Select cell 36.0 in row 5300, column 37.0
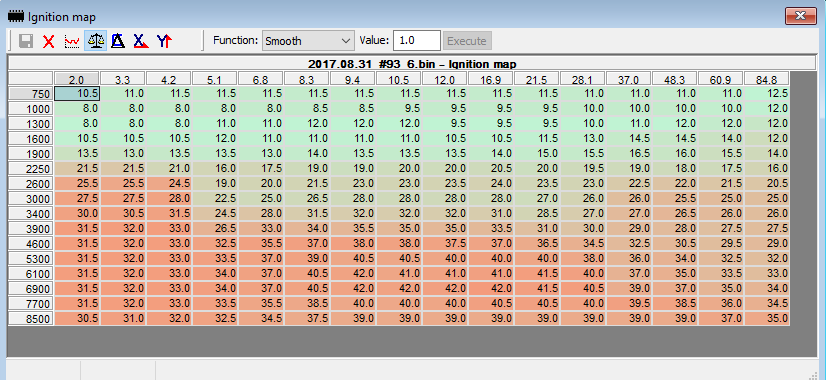This screenshot has height=380, width=826. click(628, 259)
